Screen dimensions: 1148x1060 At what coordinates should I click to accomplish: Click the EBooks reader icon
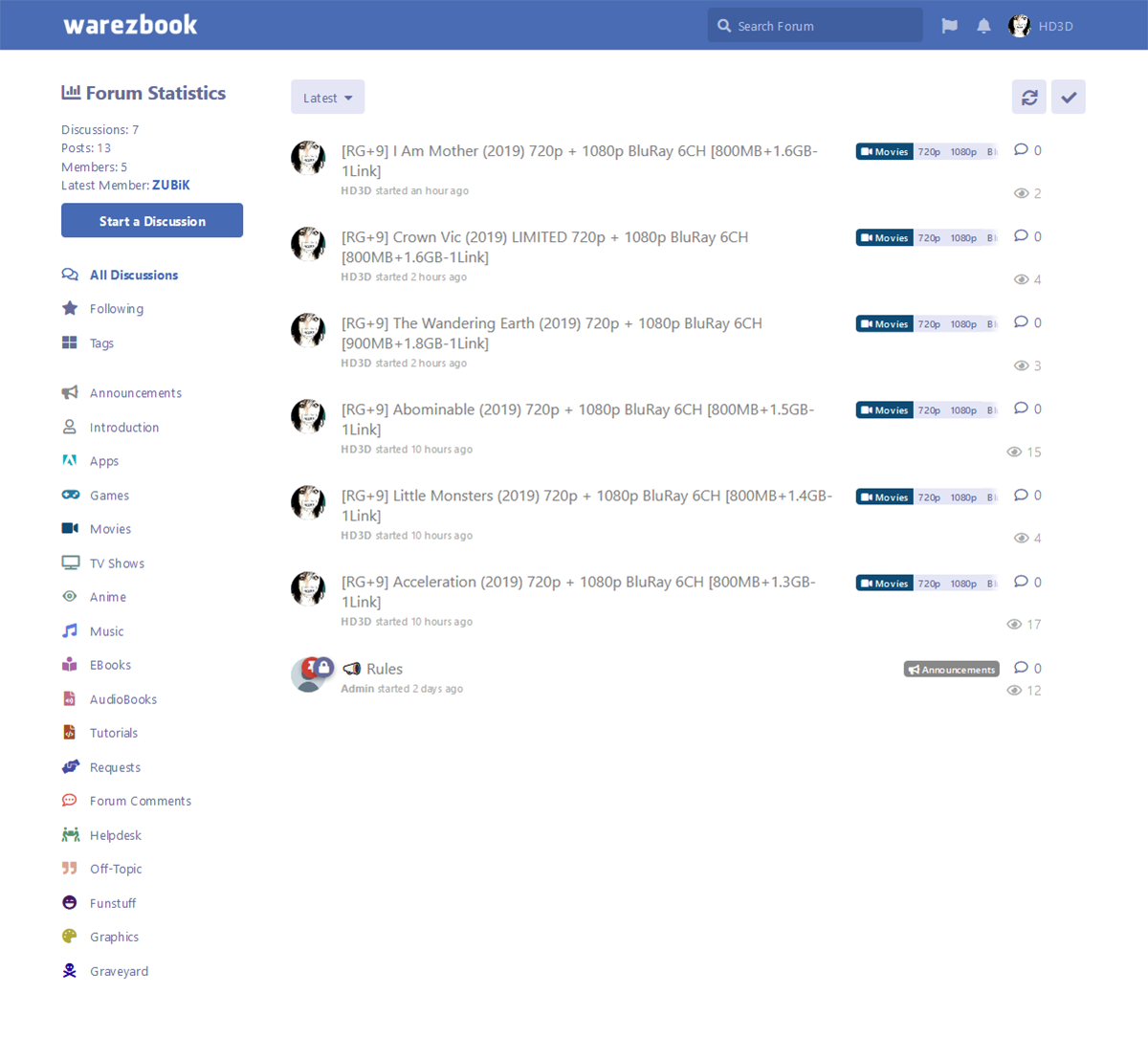tap(70, 664)
